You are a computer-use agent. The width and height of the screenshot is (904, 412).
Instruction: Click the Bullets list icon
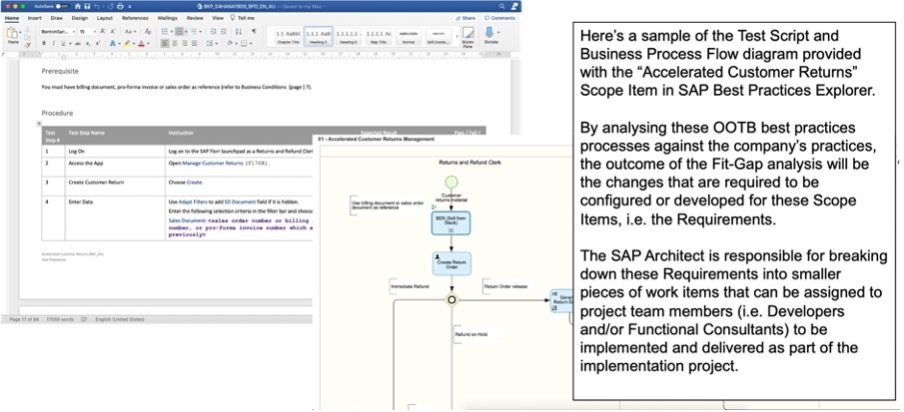(x=164, y=31)
